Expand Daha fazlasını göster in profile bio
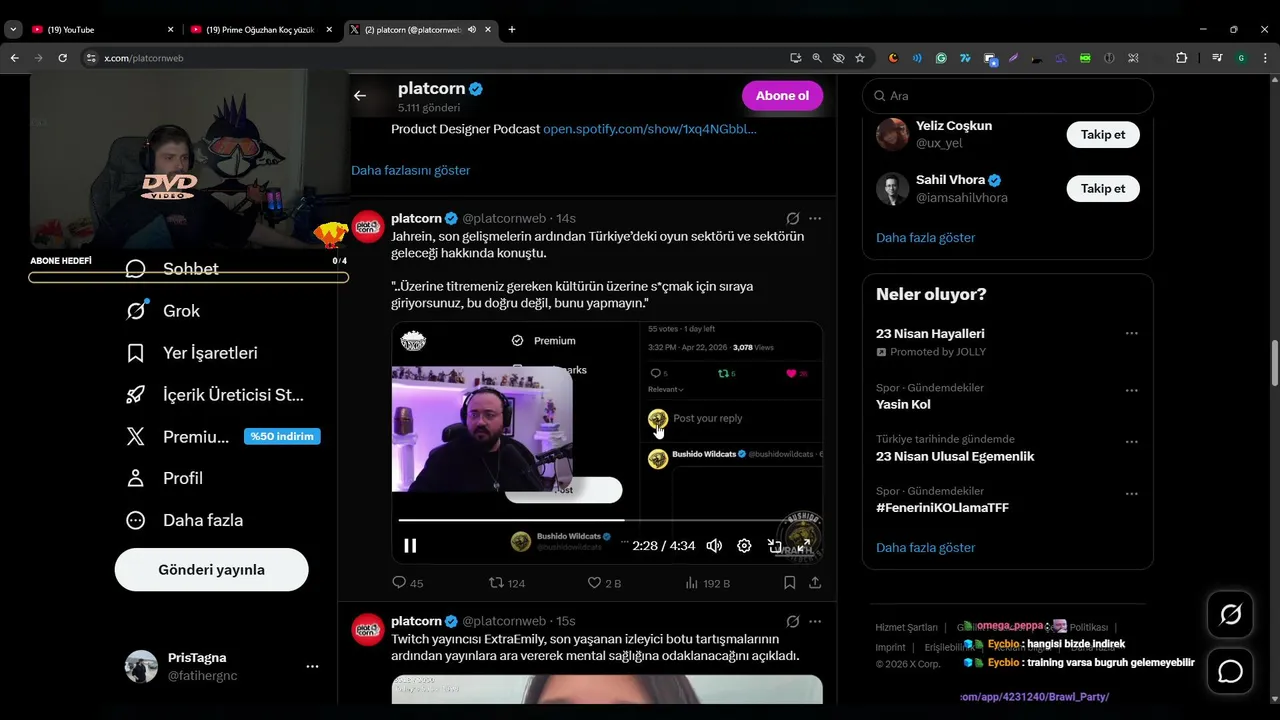Screen dimensions: 1280x720 tap(411, 170)
